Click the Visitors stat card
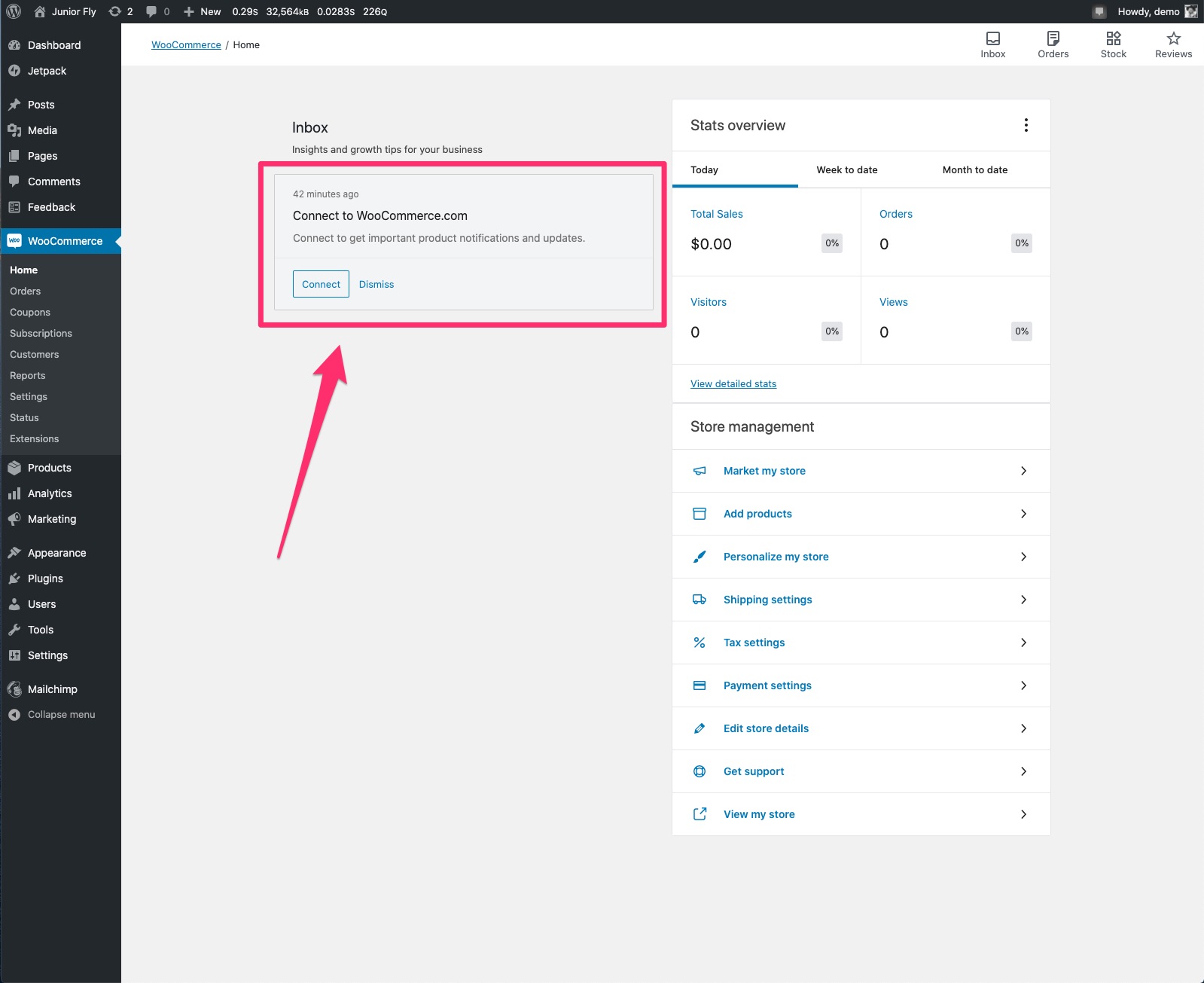The image size is (1204, 983). tap(767, 320)
